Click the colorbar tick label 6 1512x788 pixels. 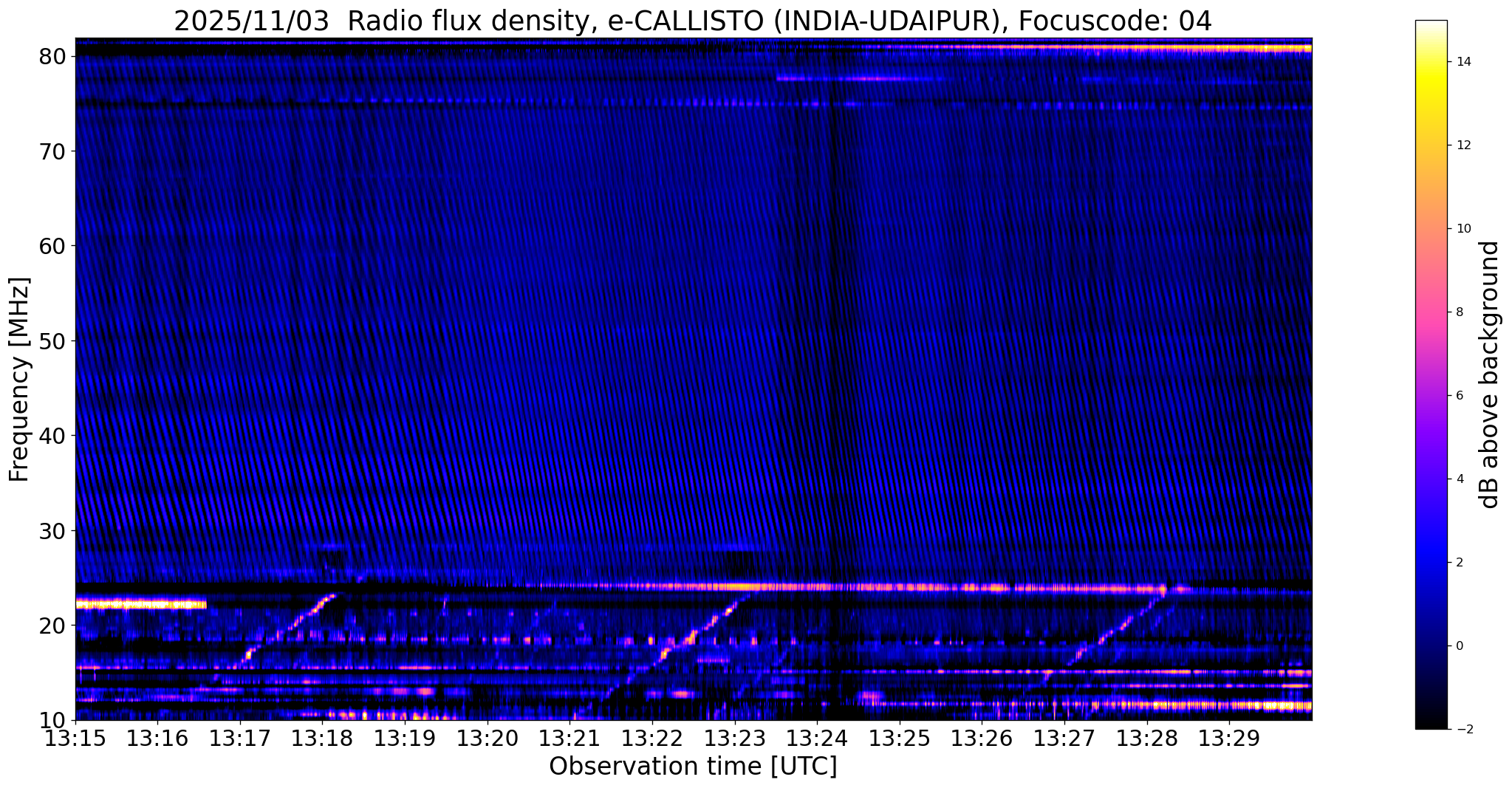(x=1460, y=395)
